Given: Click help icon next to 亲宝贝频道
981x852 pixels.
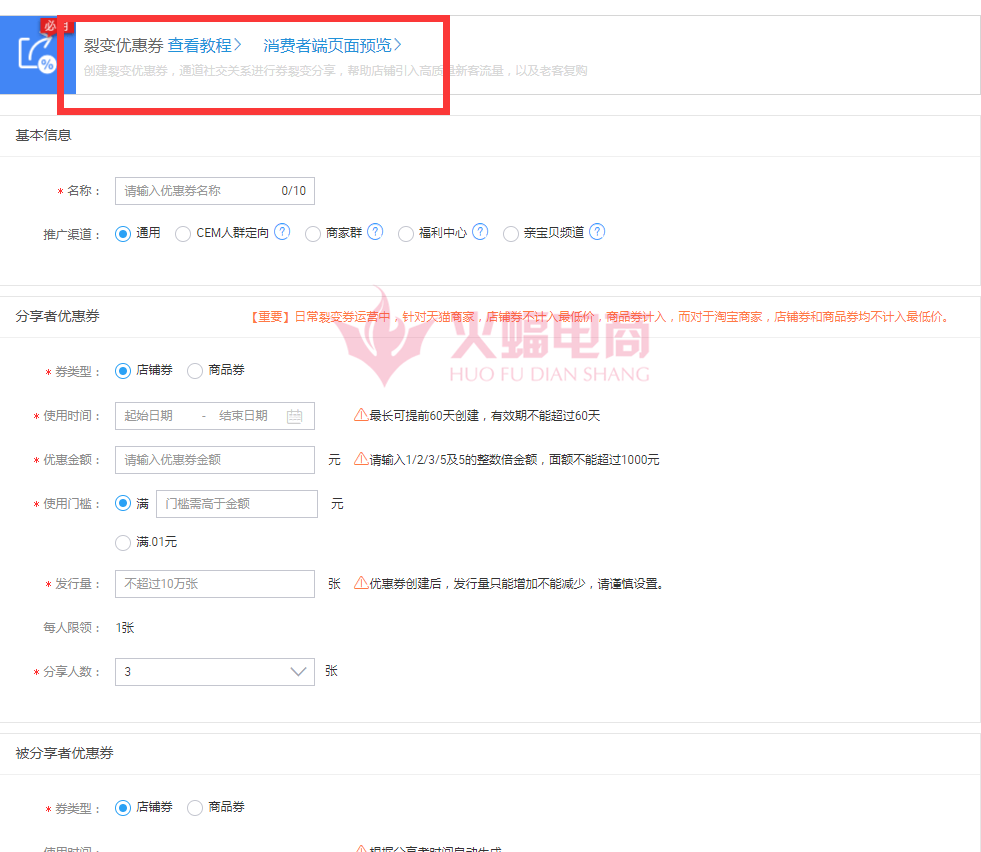Looking at the screenshot, I should 597,232.
